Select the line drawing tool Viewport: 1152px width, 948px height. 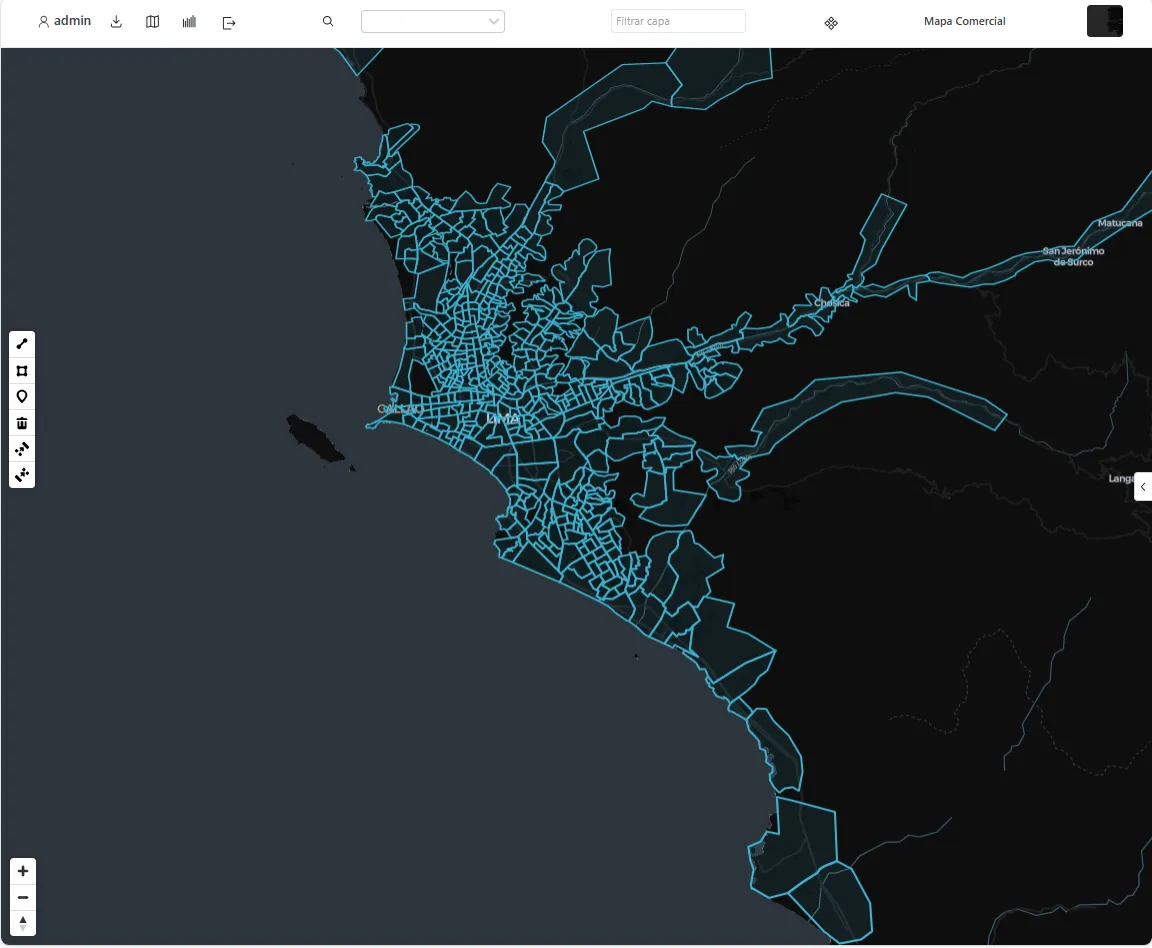pos(22,344)
